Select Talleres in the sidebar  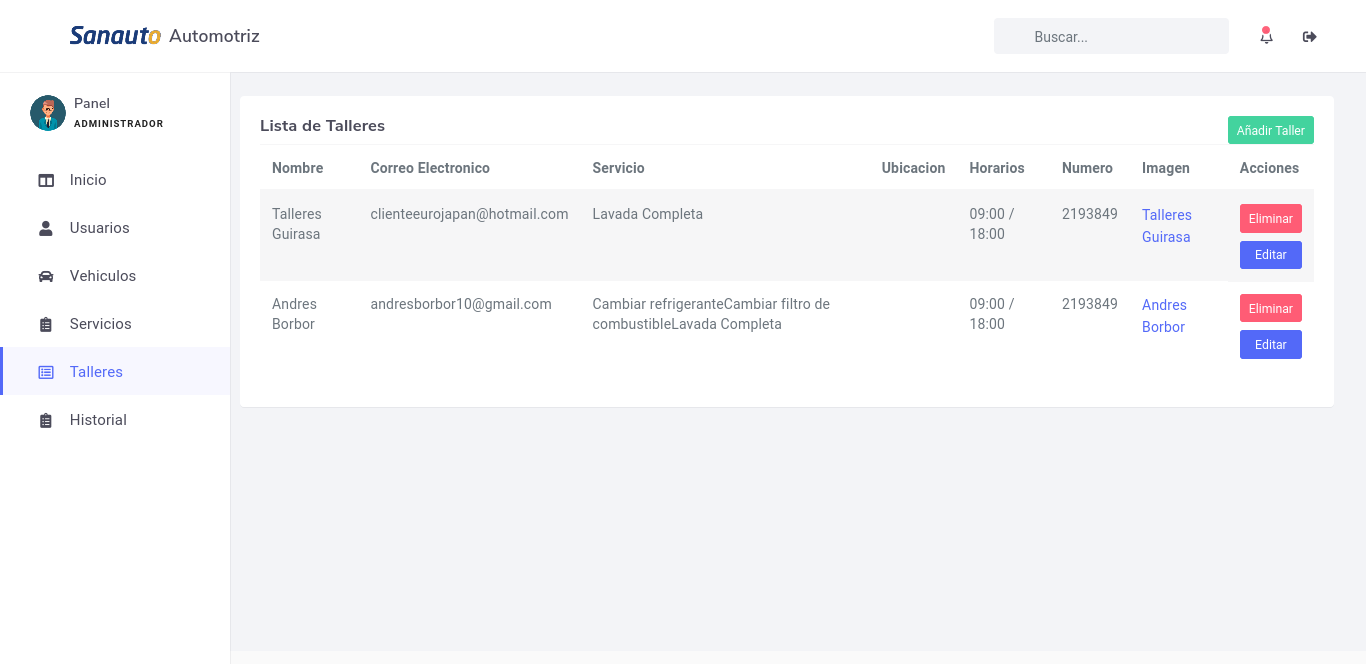point(115,371)
